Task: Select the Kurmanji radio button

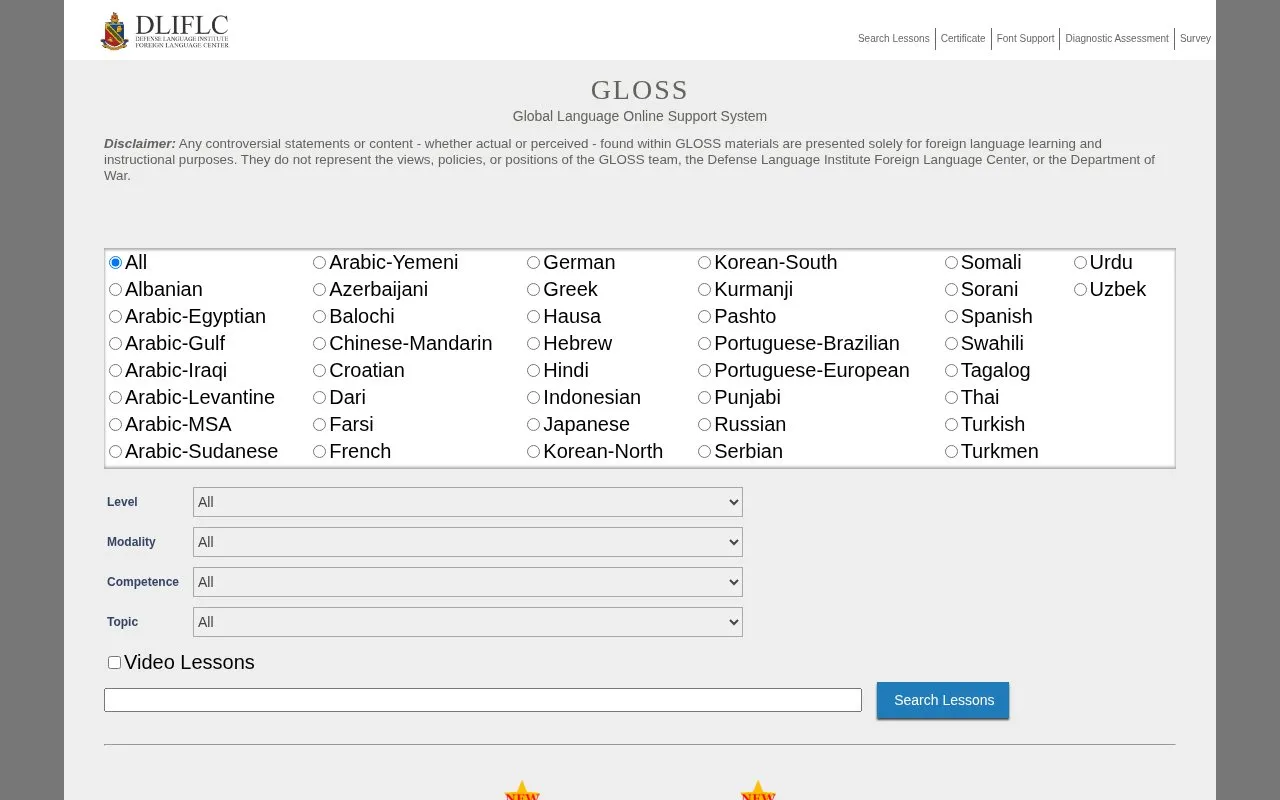Action: point(705,290)
